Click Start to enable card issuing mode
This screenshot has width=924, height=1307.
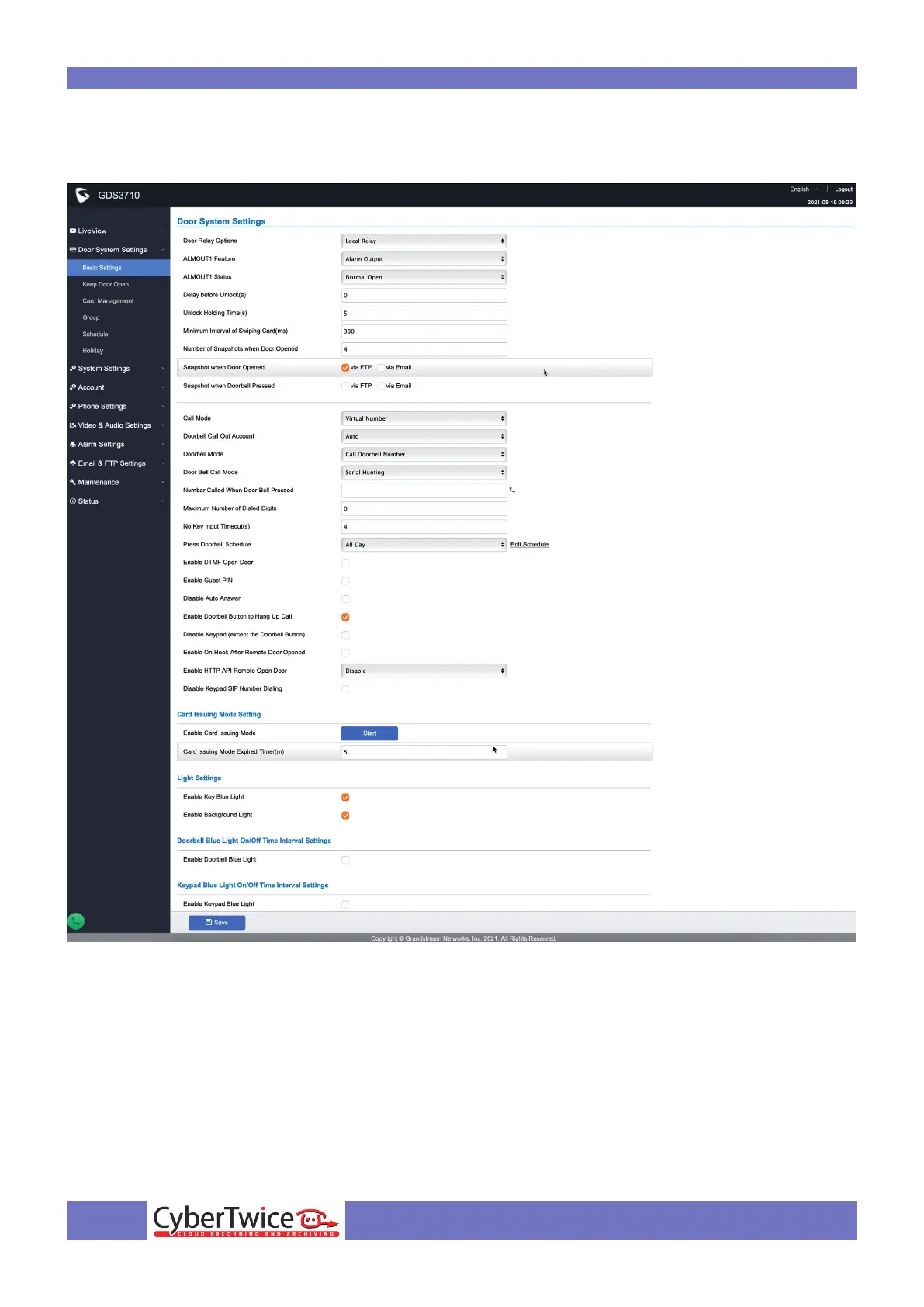tap(369, 733)
